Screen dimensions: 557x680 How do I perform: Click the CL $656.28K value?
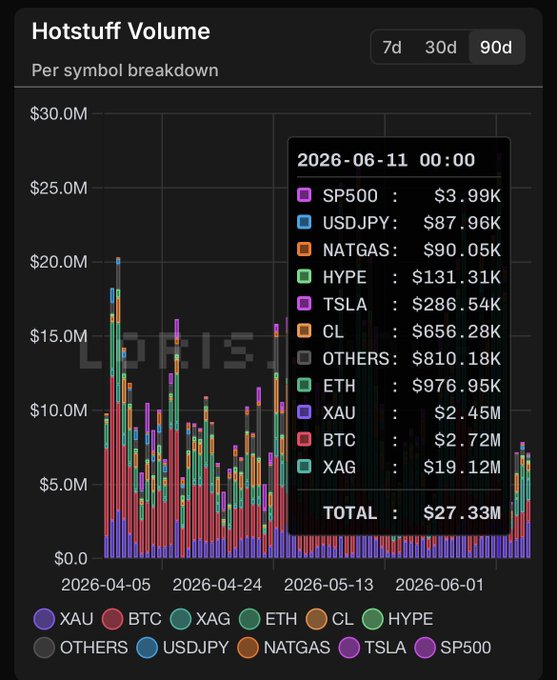pyautogui.click(x=456, y=332)
